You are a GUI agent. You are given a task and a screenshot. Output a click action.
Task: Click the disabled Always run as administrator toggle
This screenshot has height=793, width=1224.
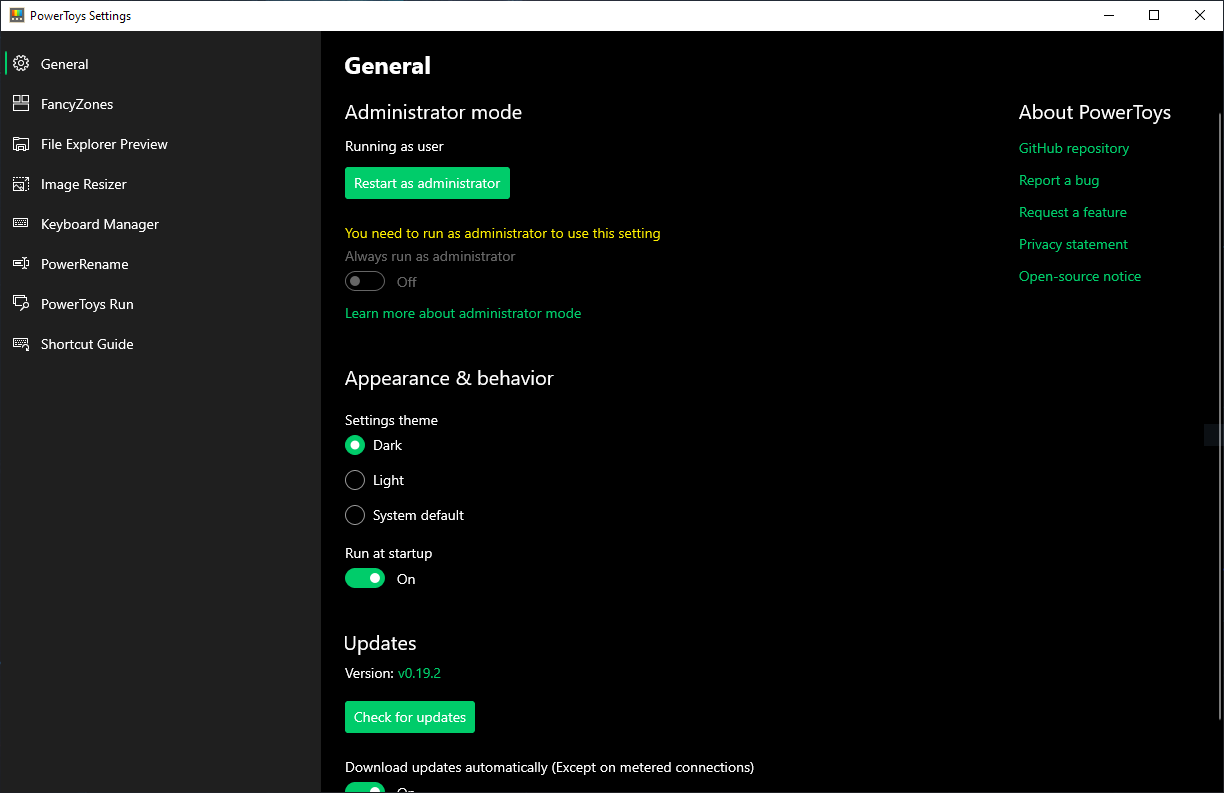pyautogui.click(x=365, y=282)
